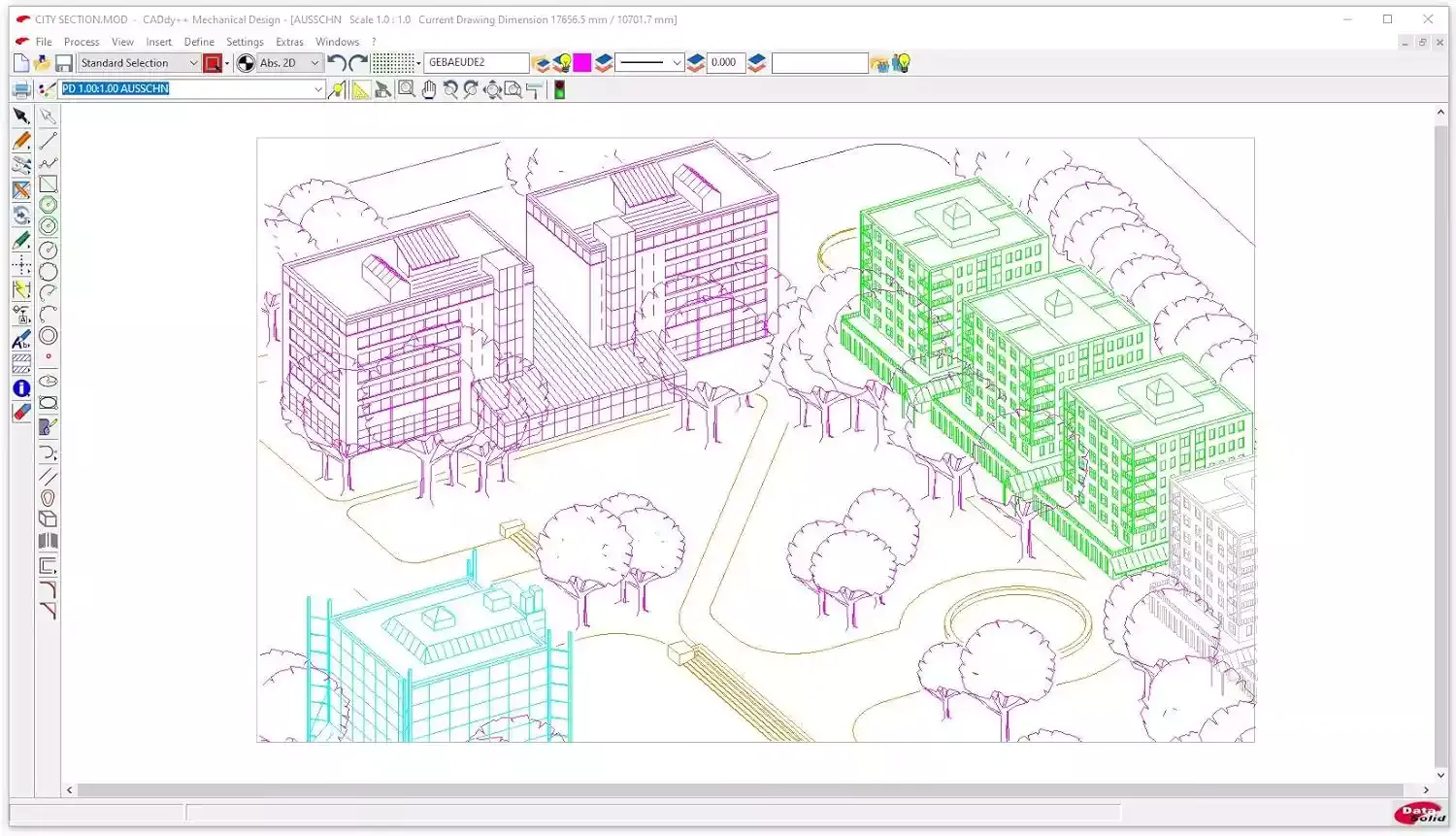Choose the rectangle drawing tool
This screenshot has height=836, width=1456.
[49, 184]
